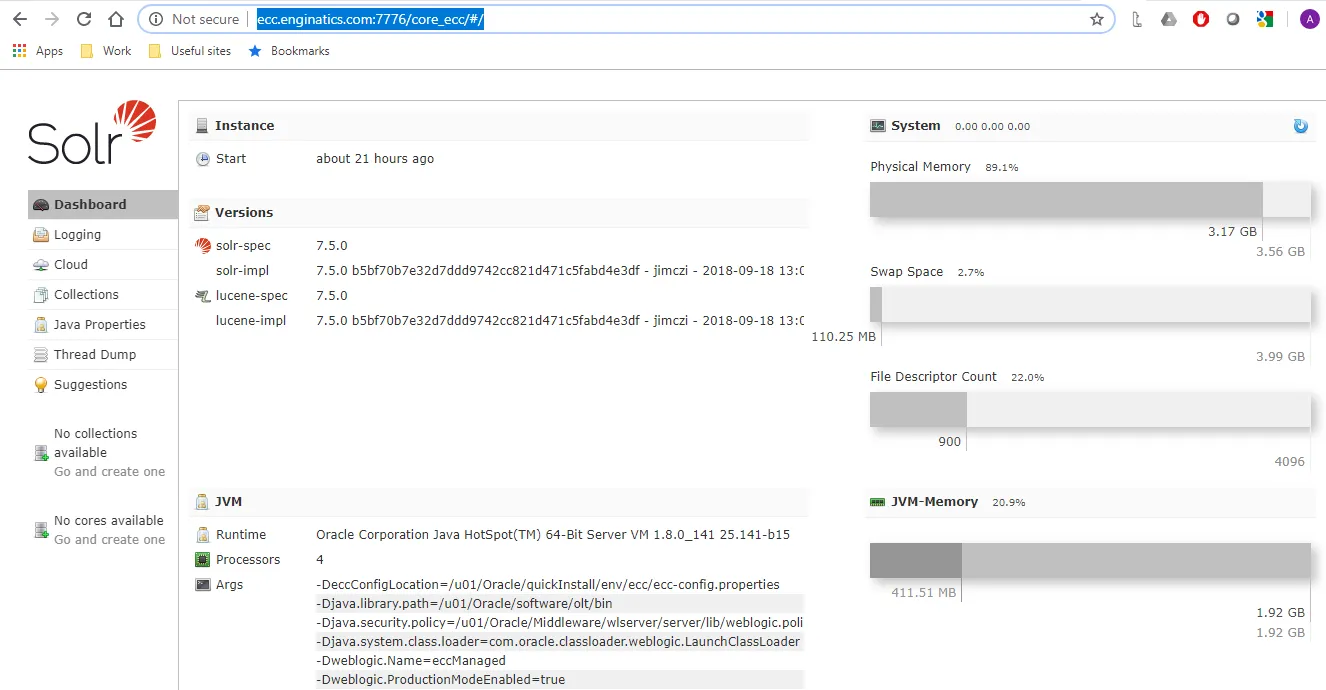Click the -DeccConfigLocation argument line
Viewport: 1326px width, 690px height.
pos(548,584)
